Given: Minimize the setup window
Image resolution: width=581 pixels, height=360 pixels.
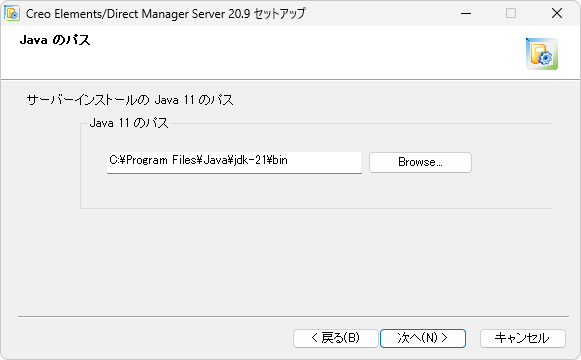Looking at the screenshot, I should (466, 13).
